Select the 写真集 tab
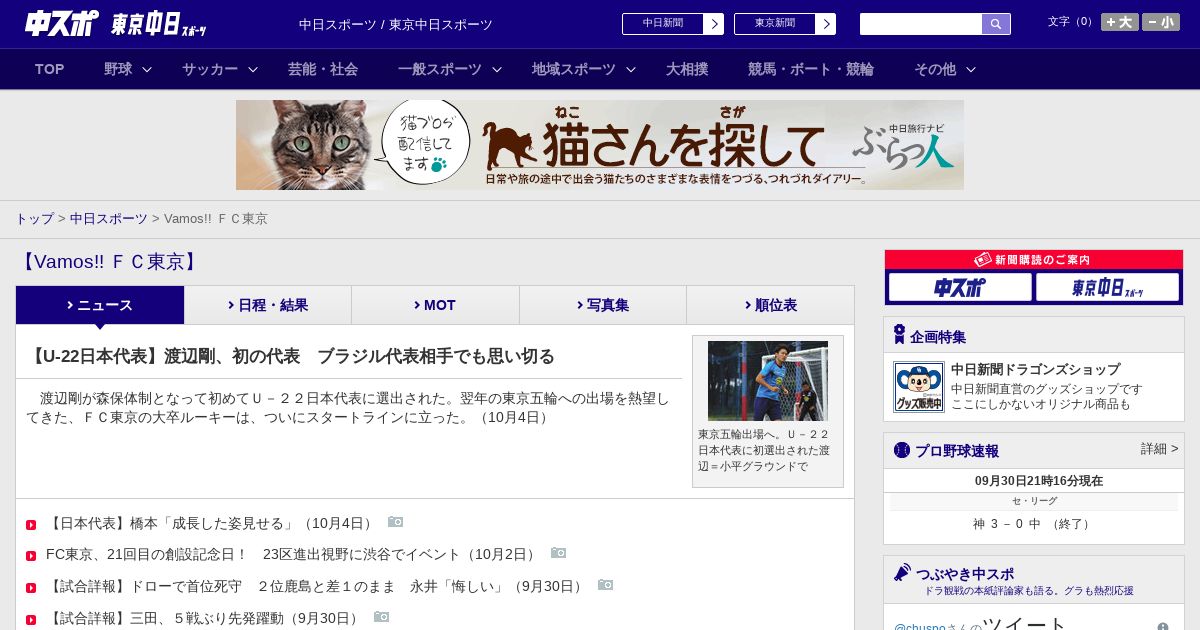 click(x=603, y=305)
